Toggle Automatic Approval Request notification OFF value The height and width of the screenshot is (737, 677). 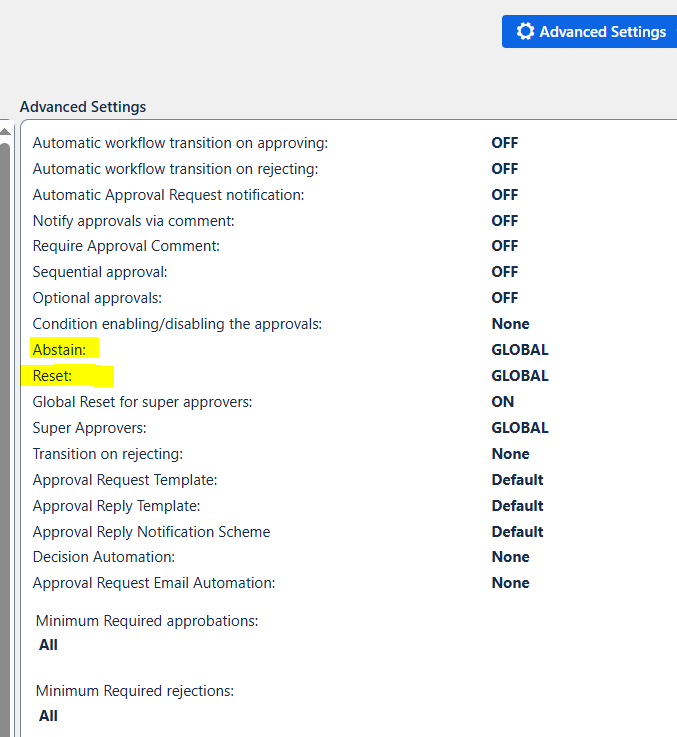click(x=504, y=195)
